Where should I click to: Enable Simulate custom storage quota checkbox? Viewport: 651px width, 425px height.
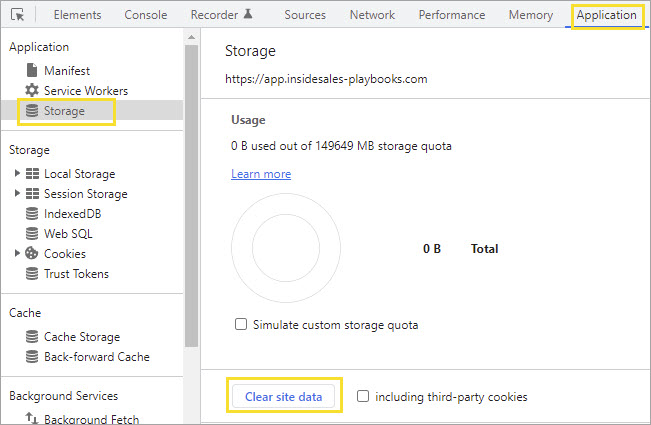point(240,325)
